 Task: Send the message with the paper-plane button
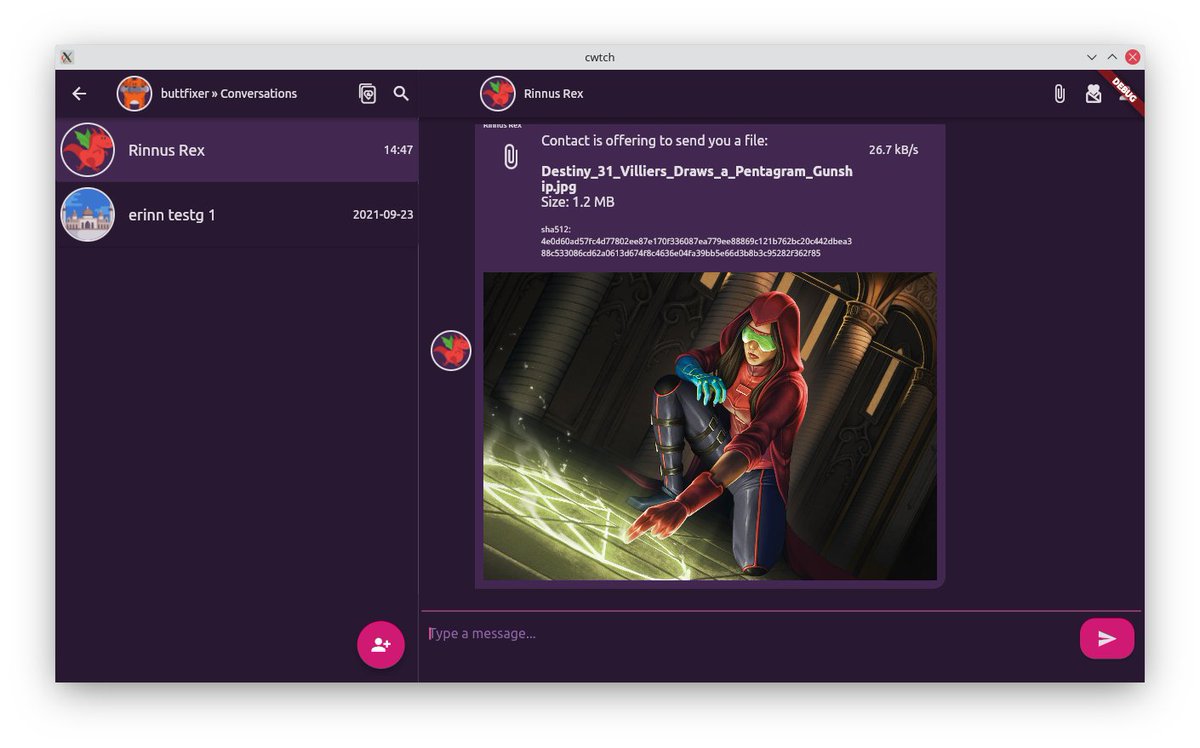[x=1107, y=638]
